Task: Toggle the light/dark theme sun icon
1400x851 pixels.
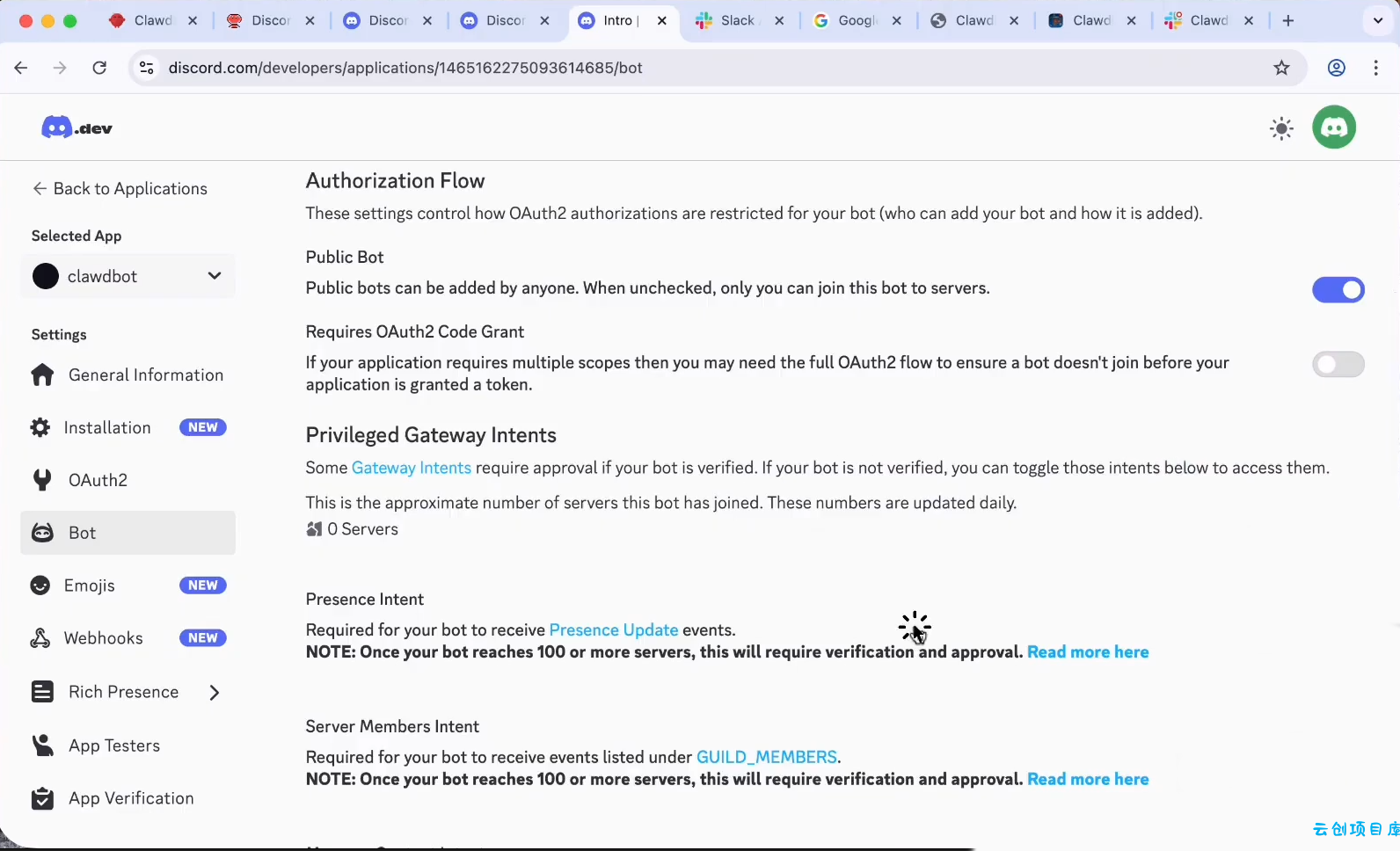Action: tap(1281, 128)
